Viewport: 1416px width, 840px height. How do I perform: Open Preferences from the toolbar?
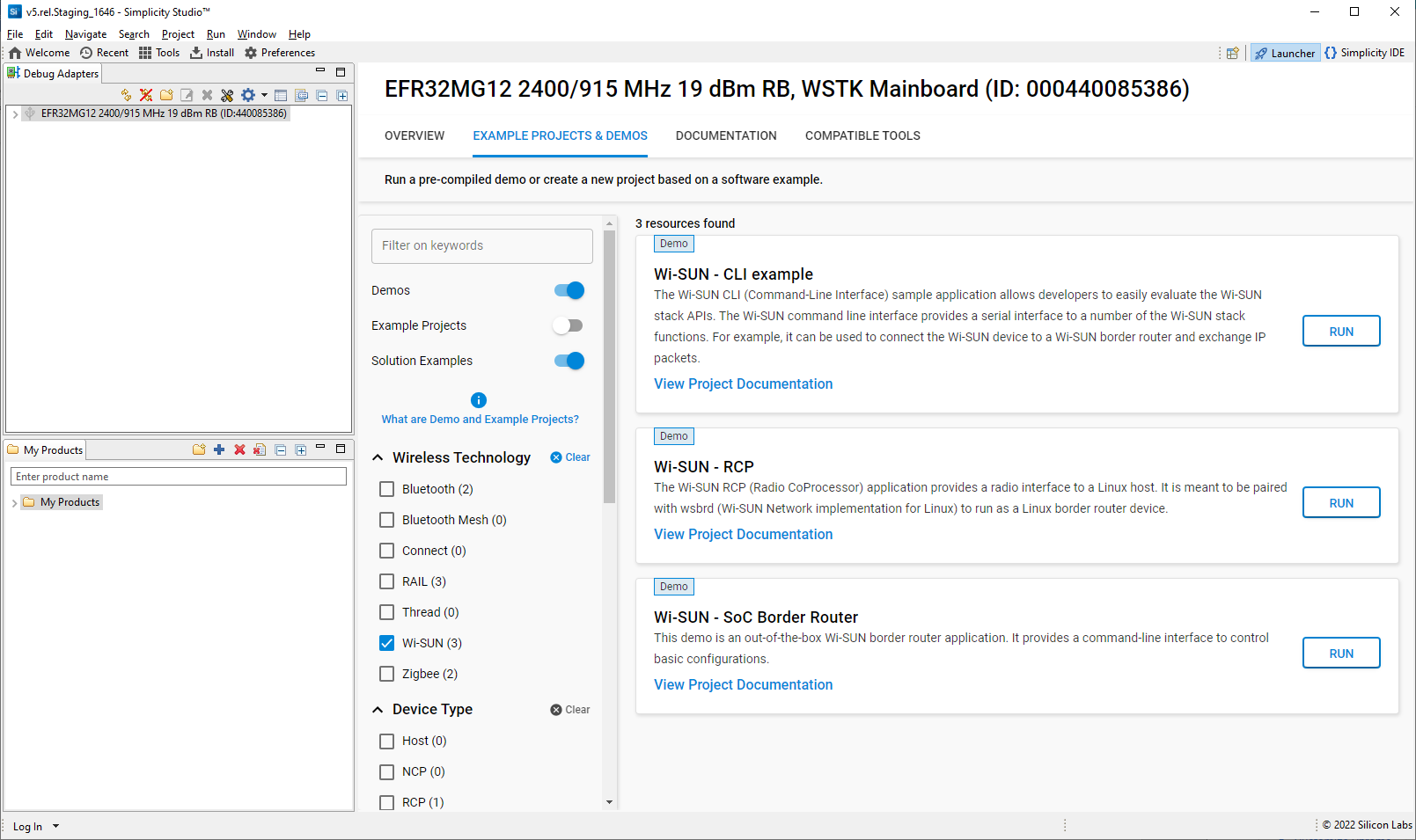click(x=279, y=52)
